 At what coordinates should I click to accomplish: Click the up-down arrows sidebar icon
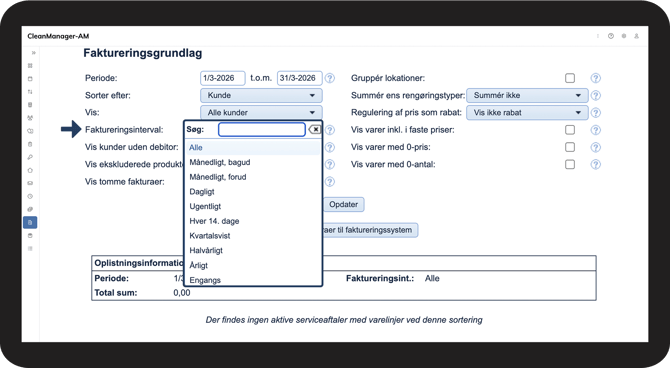[30, 91]
